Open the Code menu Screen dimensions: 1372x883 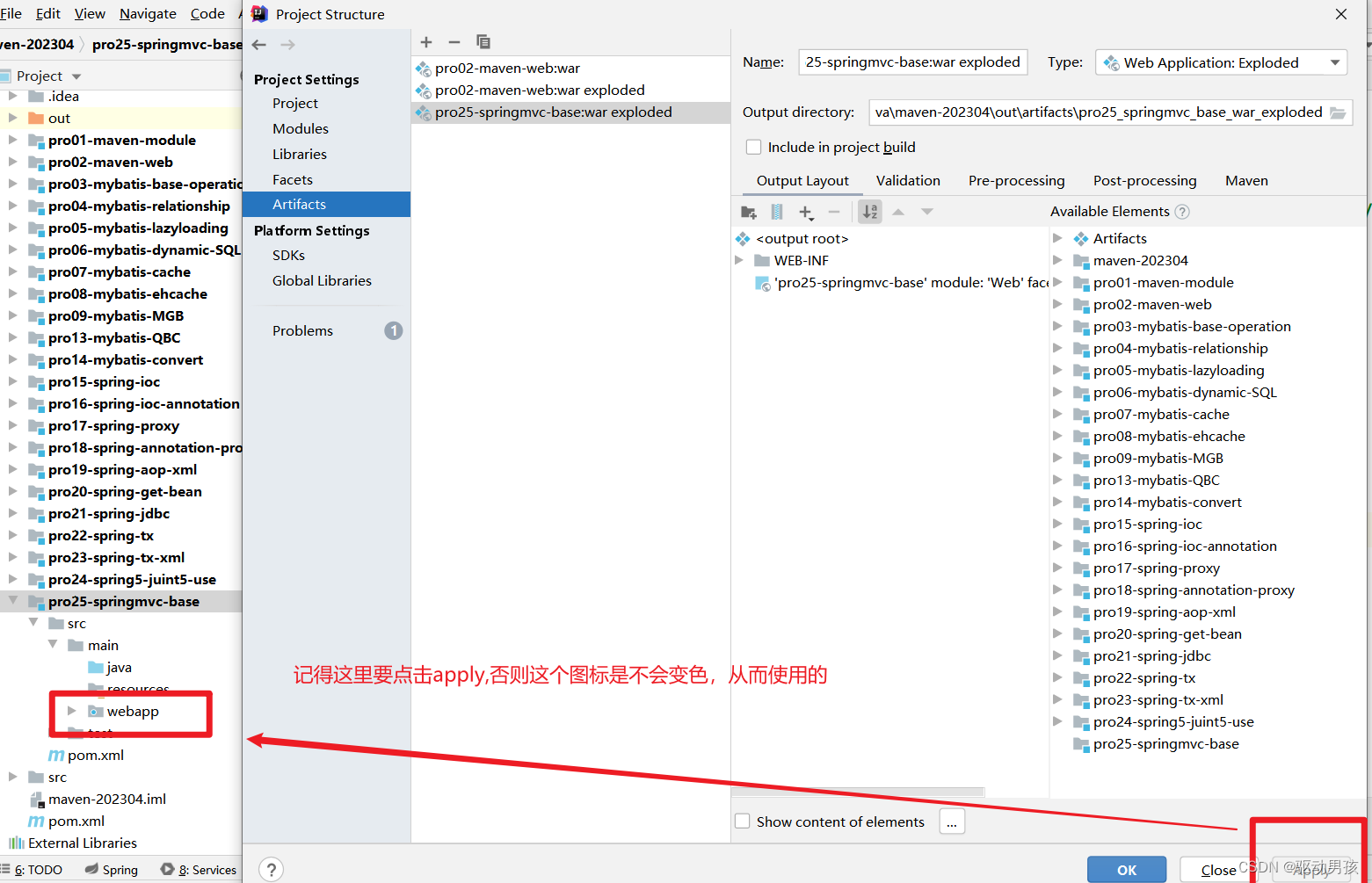pyautogui.click(x=207, y=14)
